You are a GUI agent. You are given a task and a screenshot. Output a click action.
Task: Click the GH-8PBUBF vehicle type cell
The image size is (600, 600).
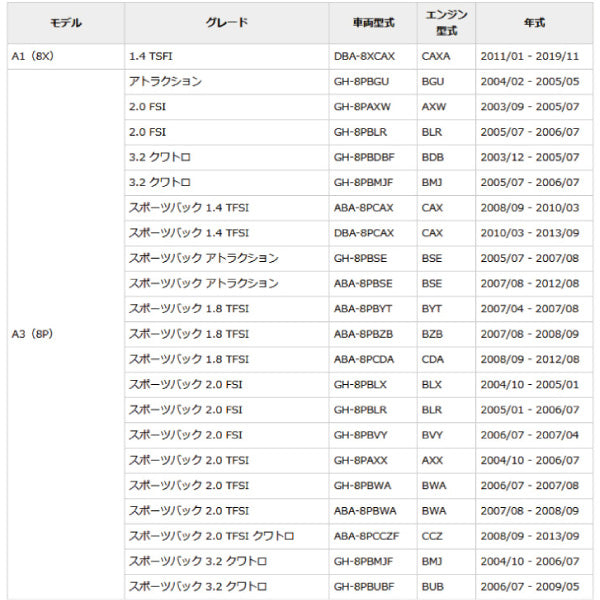pyautogui.click(x=364, y=586)
